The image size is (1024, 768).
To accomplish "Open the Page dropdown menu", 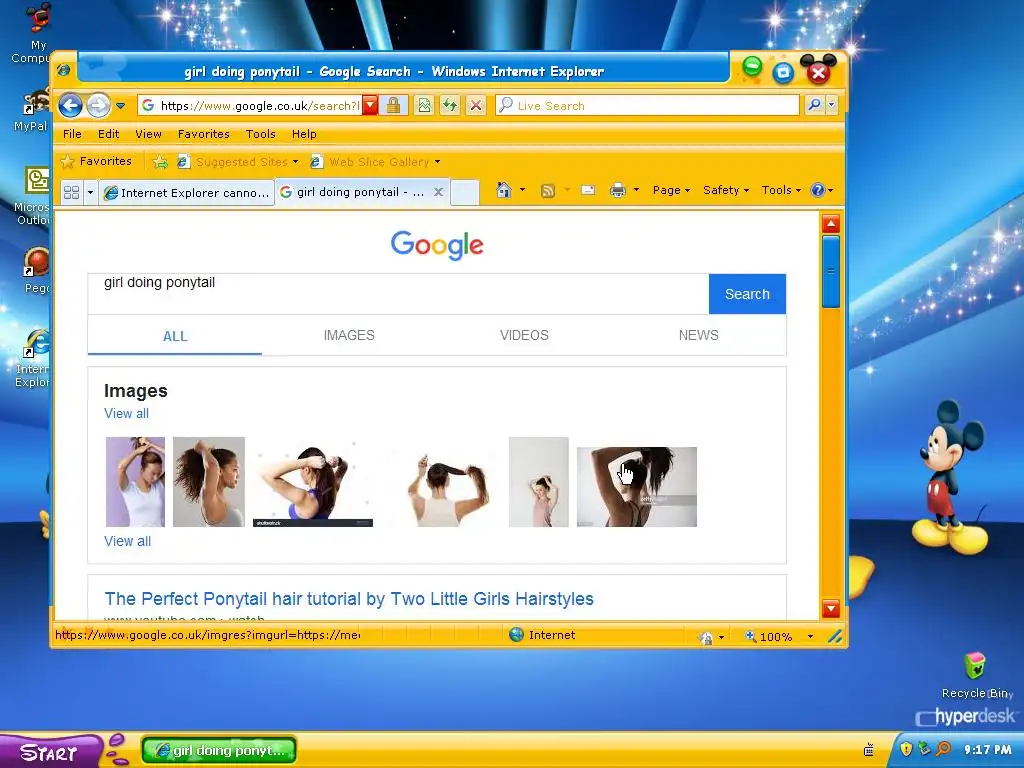I will pos(671,190).
